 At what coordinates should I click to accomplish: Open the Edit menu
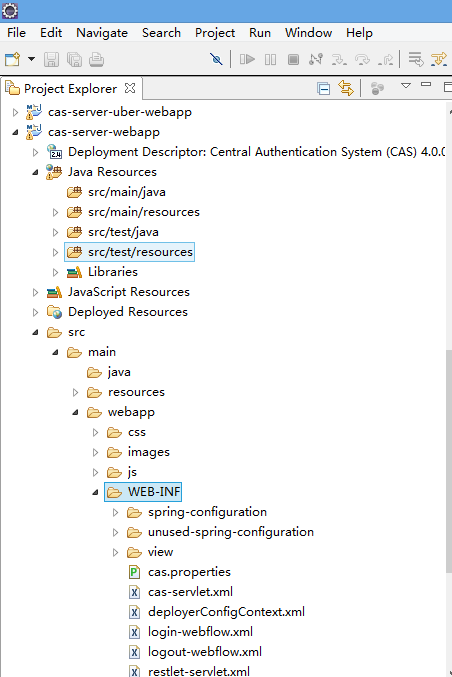pyautogui.click(x=51, y=33)
